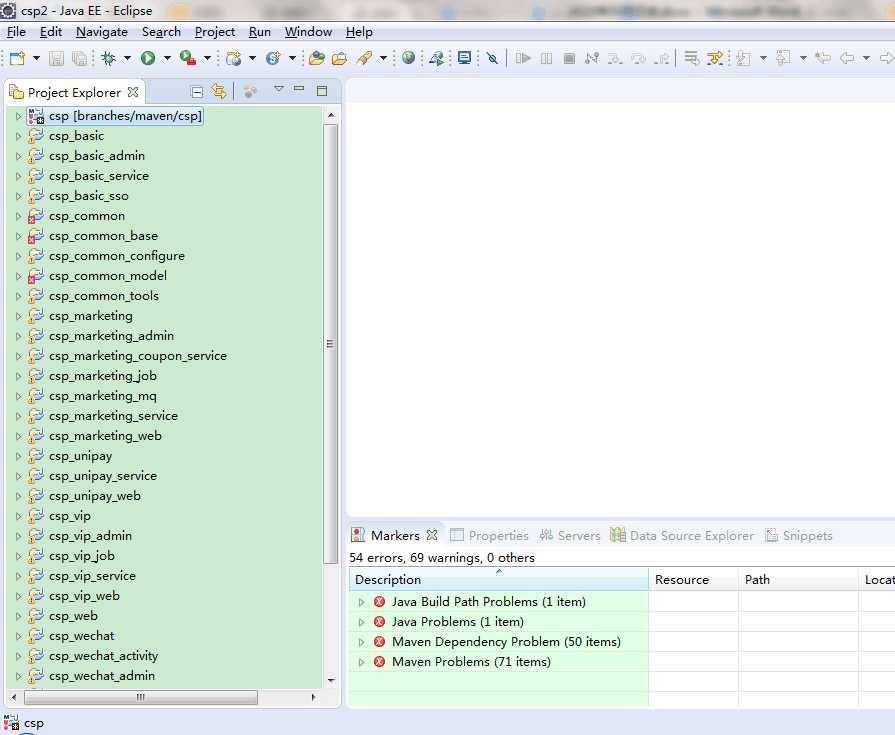Toggle Link with Editor in Project Explorer
Screen dimensions: 895x735
coord(219,91)
